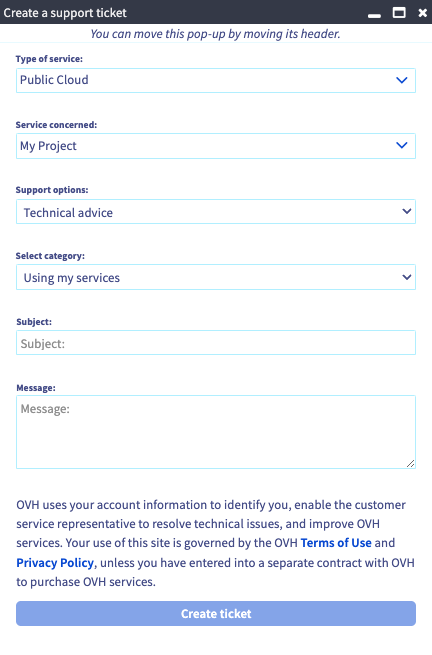Expand the Service concerned dropdown
The height and width of the screenshot is (655, 432).
pyautogui.click(x=216, y=146)
